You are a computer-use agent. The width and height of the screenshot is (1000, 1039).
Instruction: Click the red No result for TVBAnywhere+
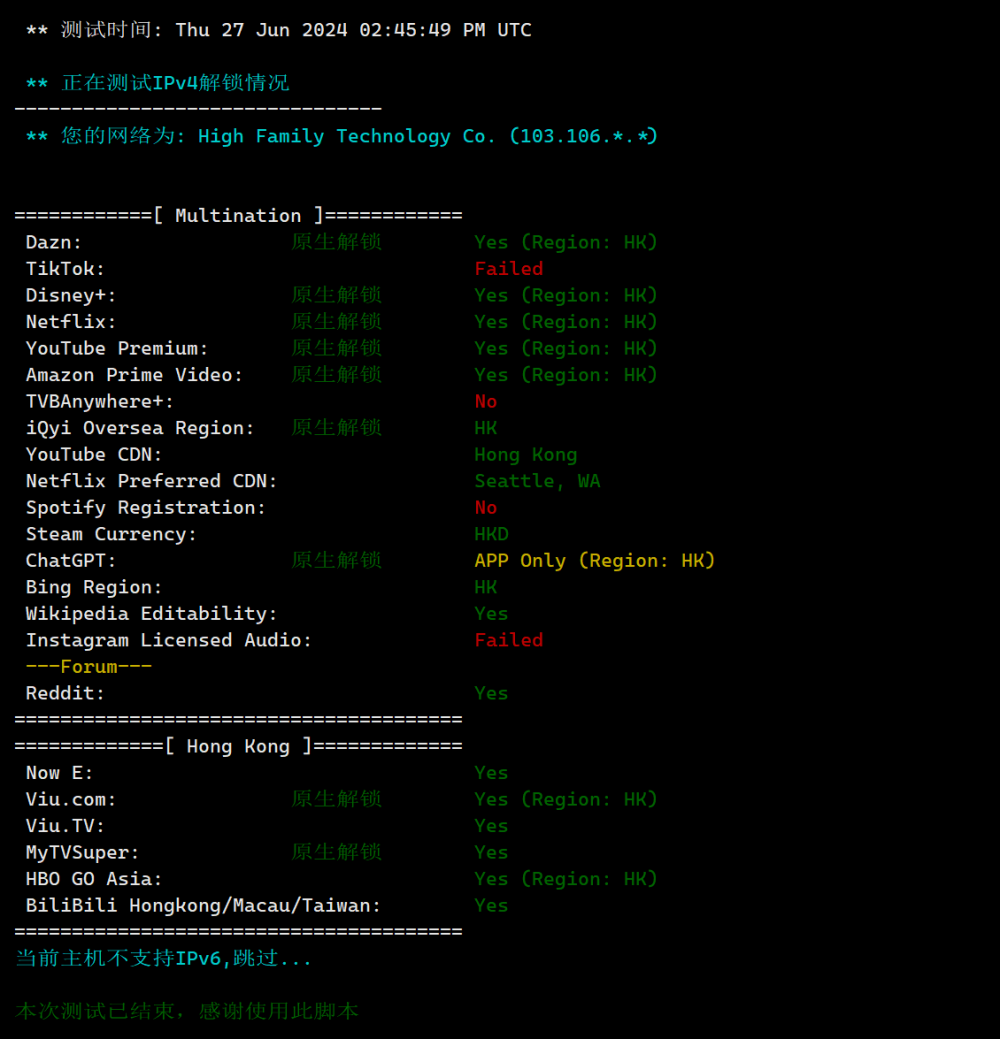[x=485, y=401]
